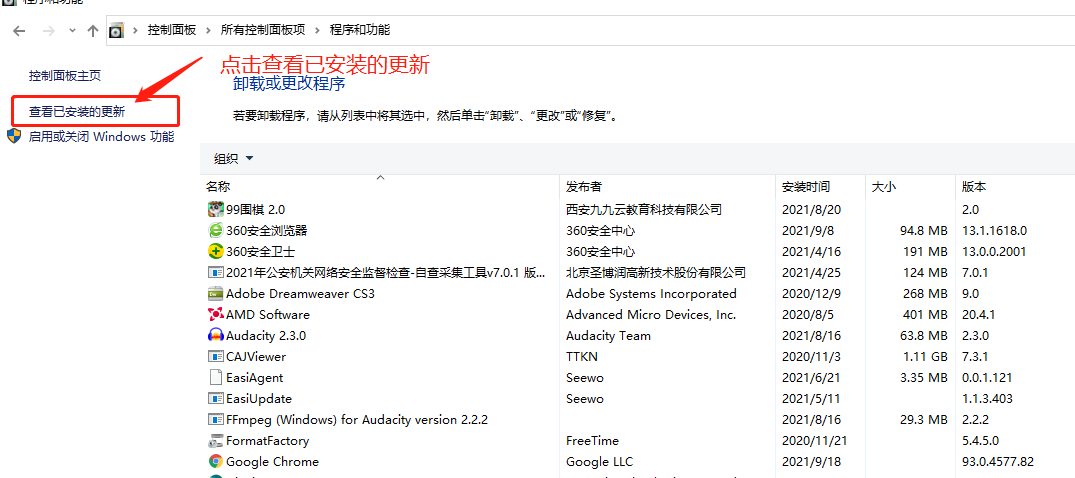Select the AMD Software icon
The height and width of the screenshot is (478, 1075).
coord(216,315)
